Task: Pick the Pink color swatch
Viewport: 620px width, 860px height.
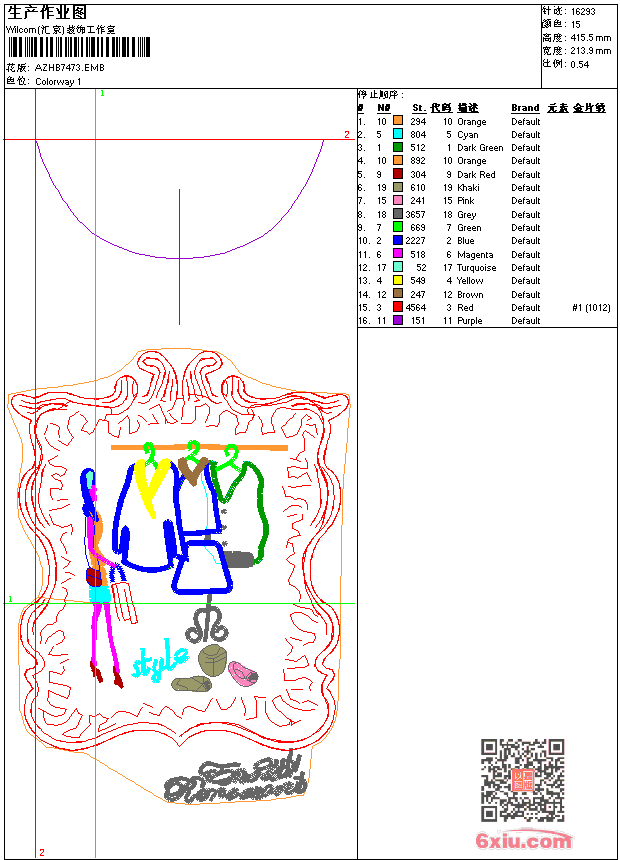Action: [398, 200]
